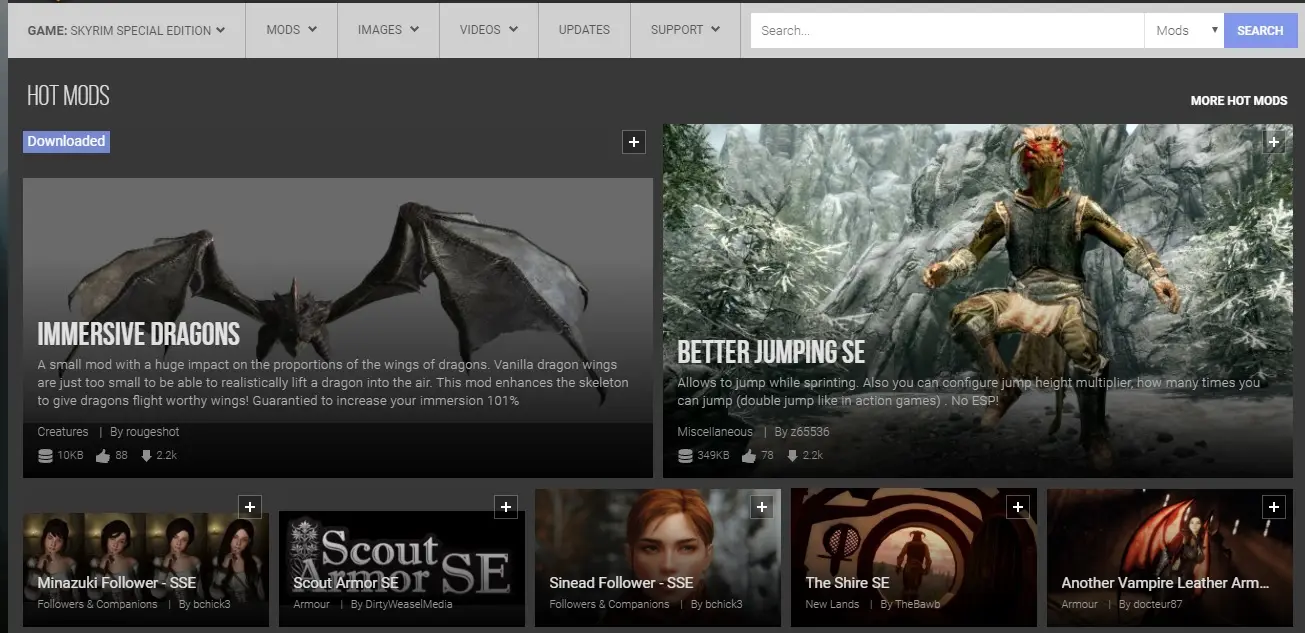Click the Immersive Dragons description paragraph
Viewport: 1305px width, 633px height.
pos(334,382)
